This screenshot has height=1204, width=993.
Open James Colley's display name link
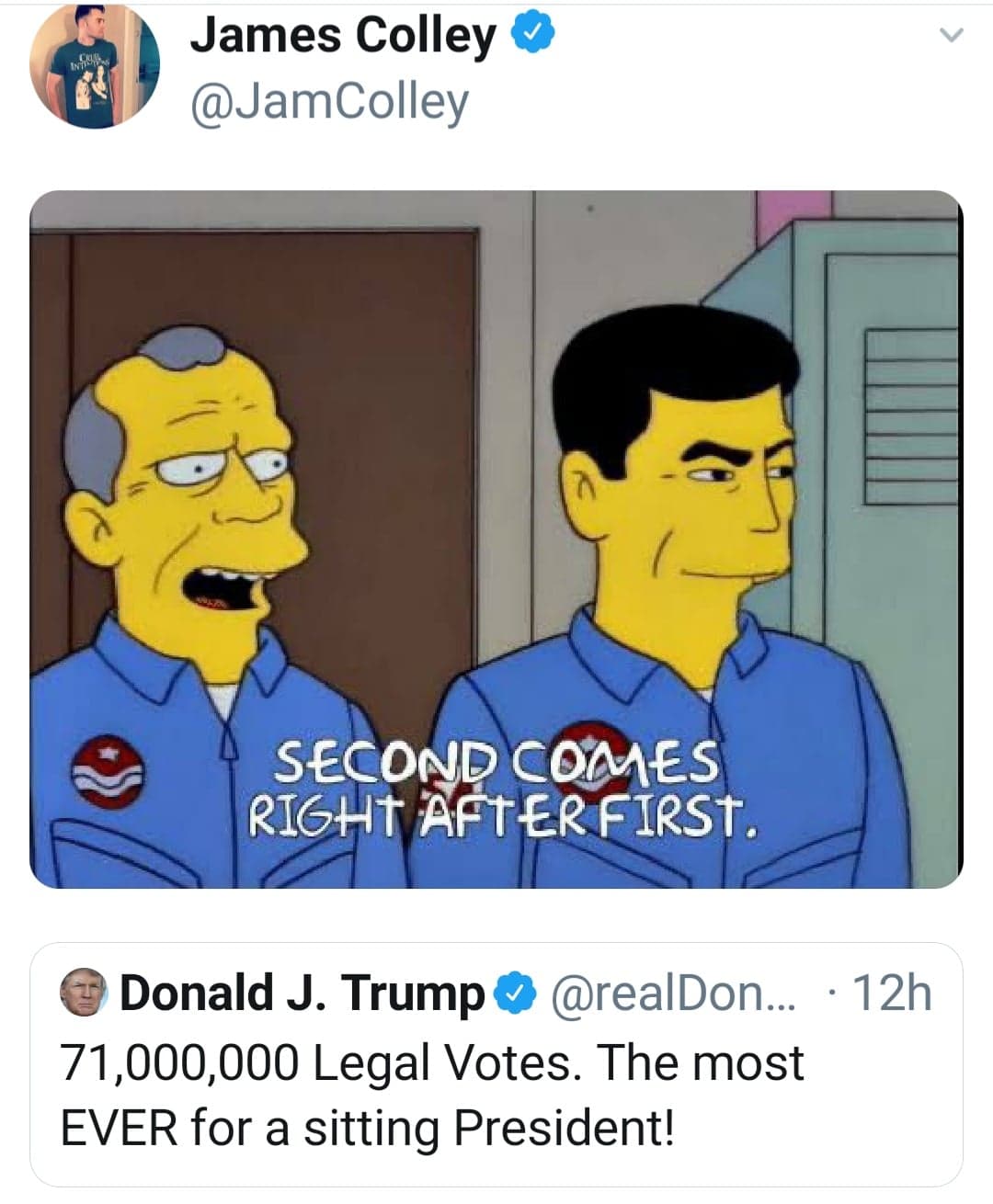(x=342, y=36)
